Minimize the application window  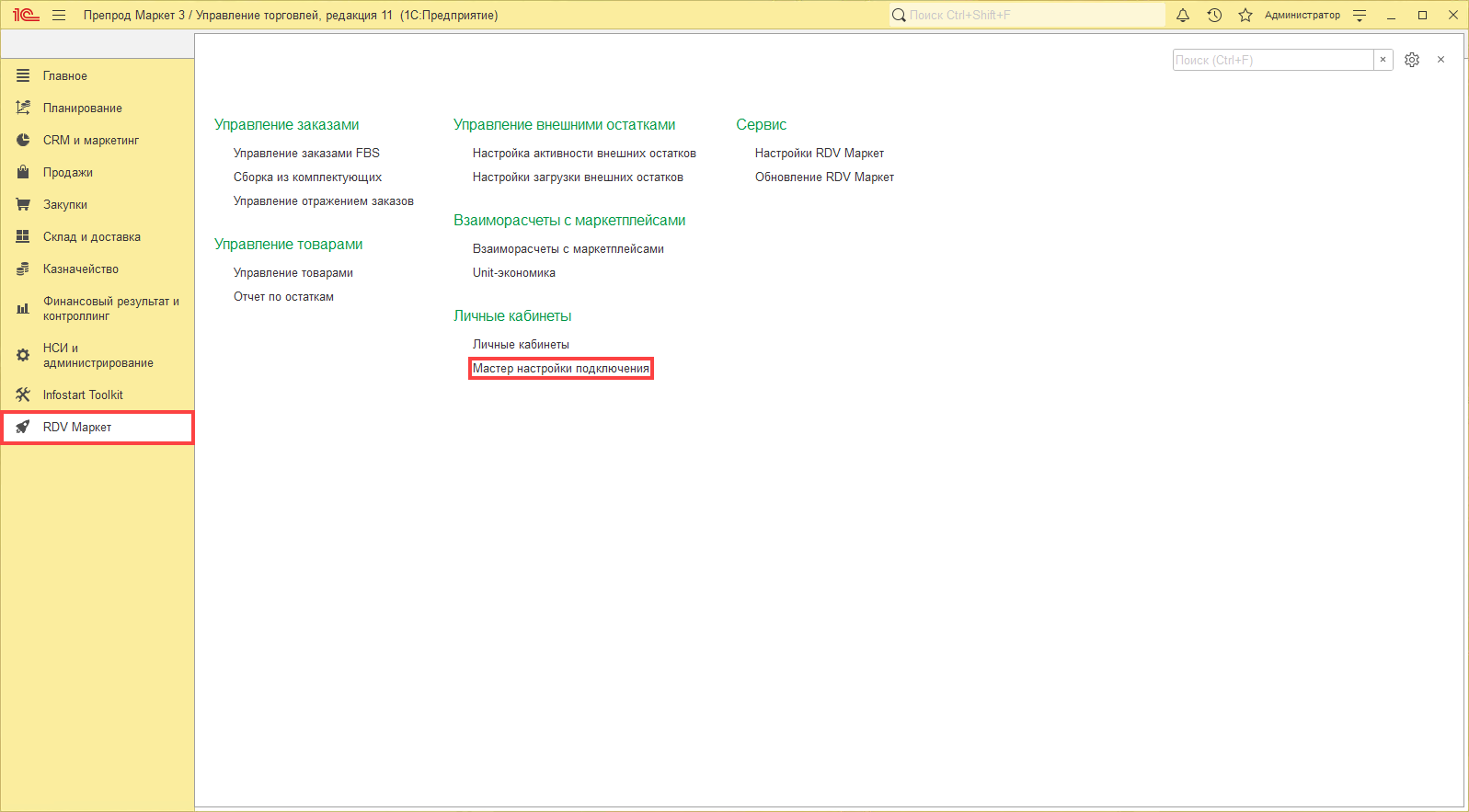(x=1391, y=15)
